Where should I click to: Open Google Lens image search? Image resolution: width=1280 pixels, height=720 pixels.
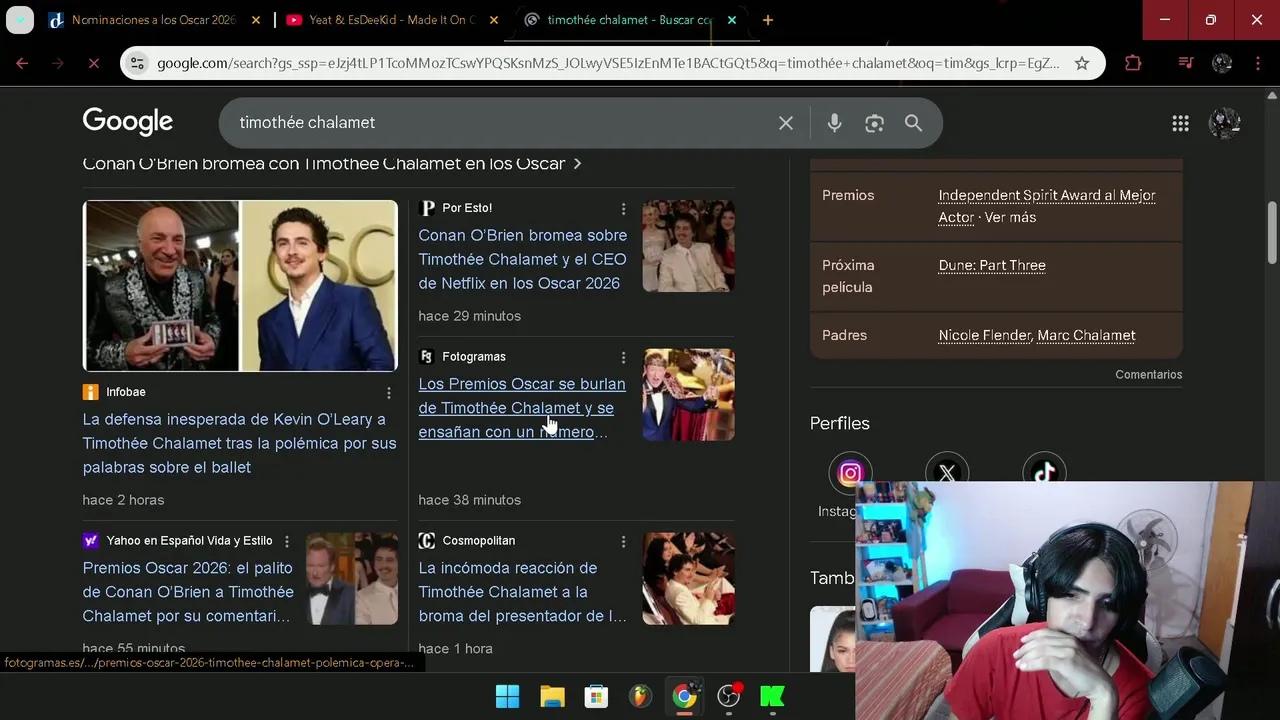pyautogui.click(x=874, y=123)
